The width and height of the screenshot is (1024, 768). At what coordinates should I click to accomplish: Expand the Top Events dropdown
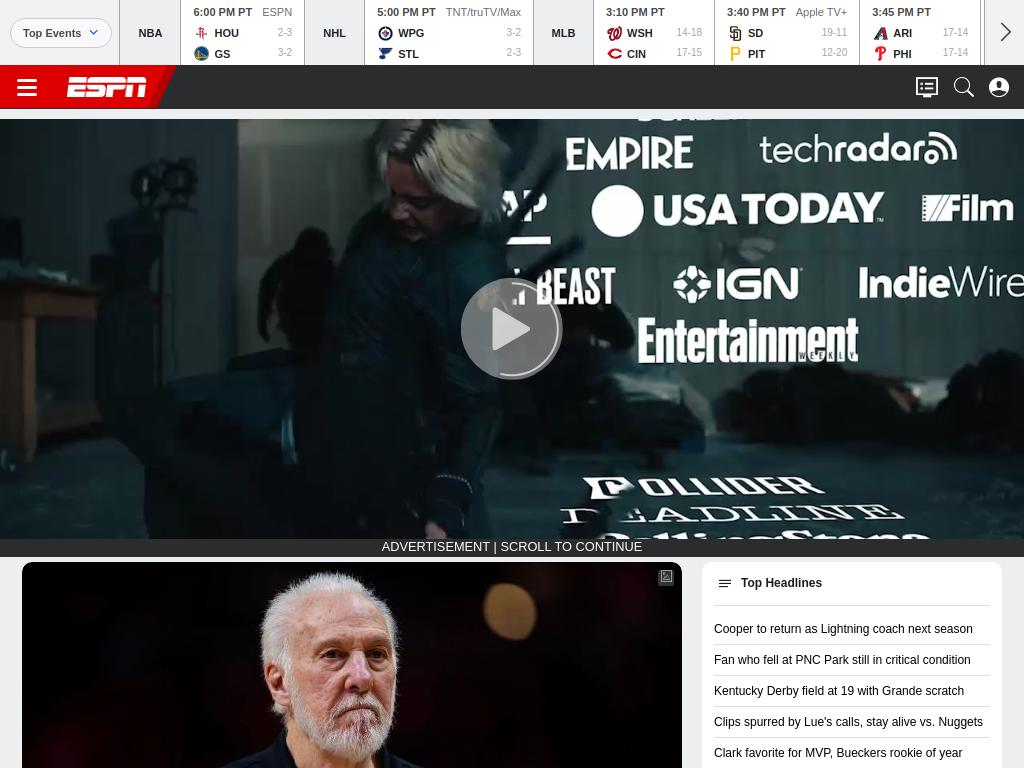[x=61, y=33]
